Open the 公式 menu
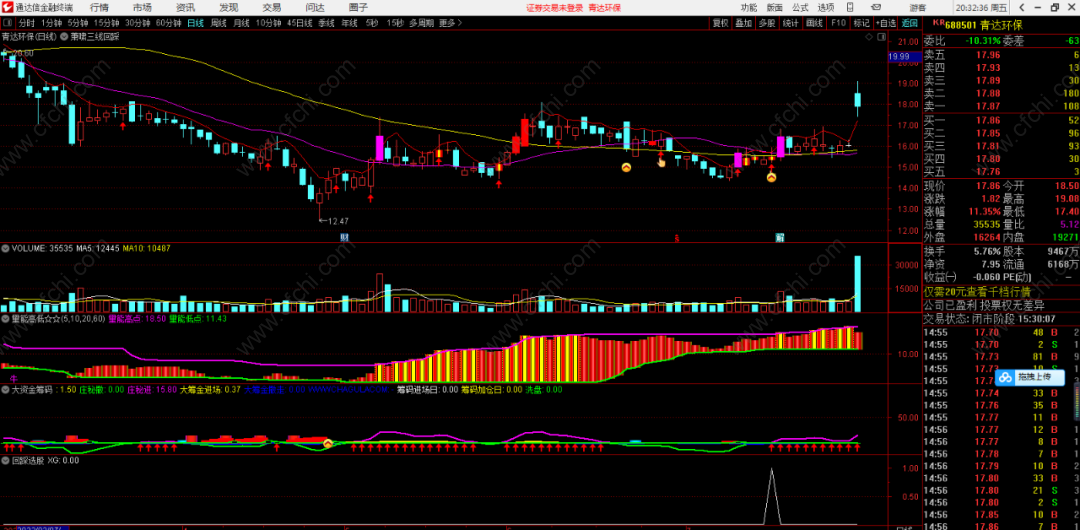The image size is (1080, 530). coord(800,8)
